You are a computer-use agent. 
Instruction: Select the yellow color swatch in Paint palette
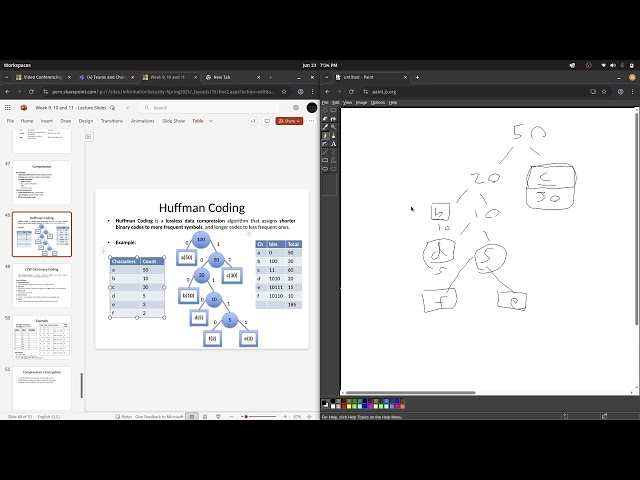click(349, 406)
